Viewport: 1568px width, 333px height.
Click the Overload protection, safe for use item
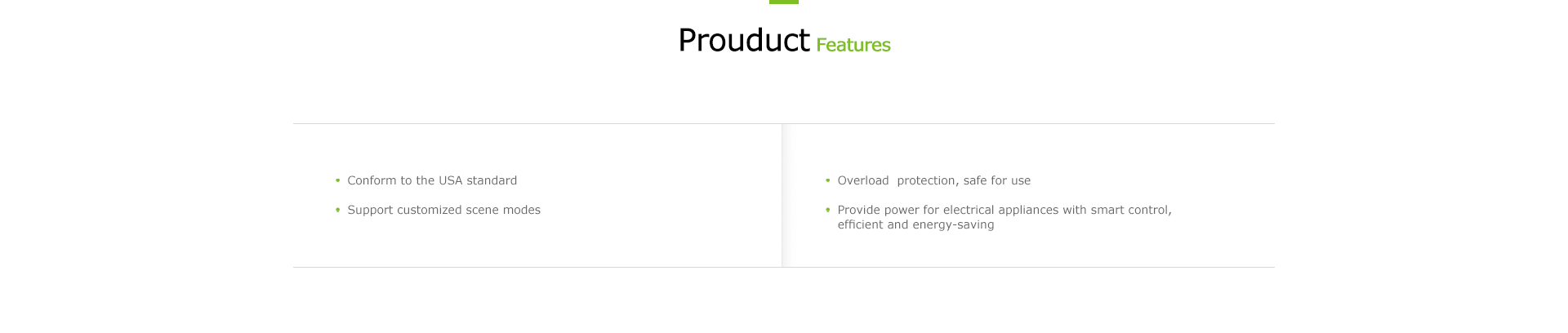pos(933,180)
